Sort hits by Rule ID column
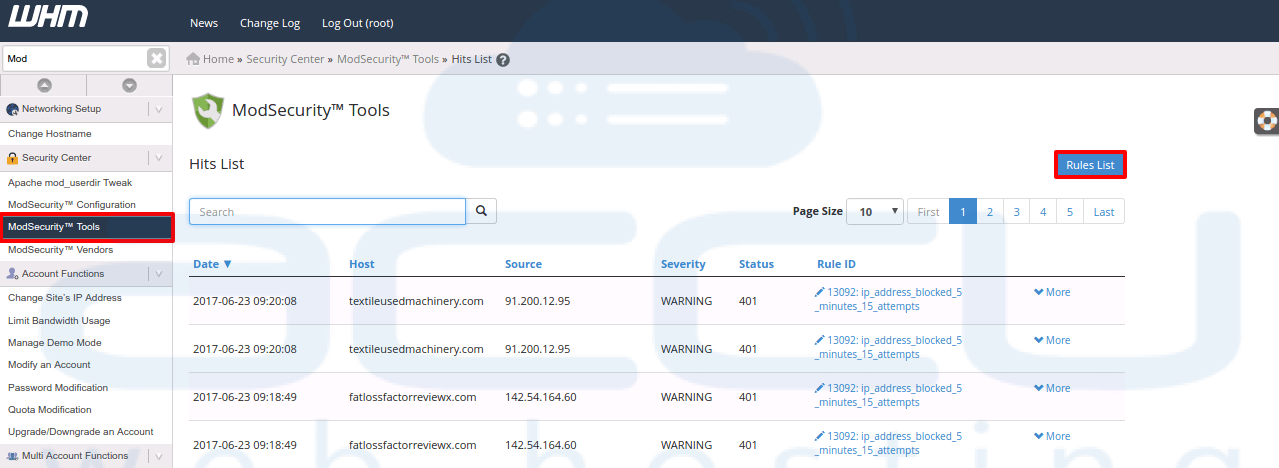 click(836, 264)
